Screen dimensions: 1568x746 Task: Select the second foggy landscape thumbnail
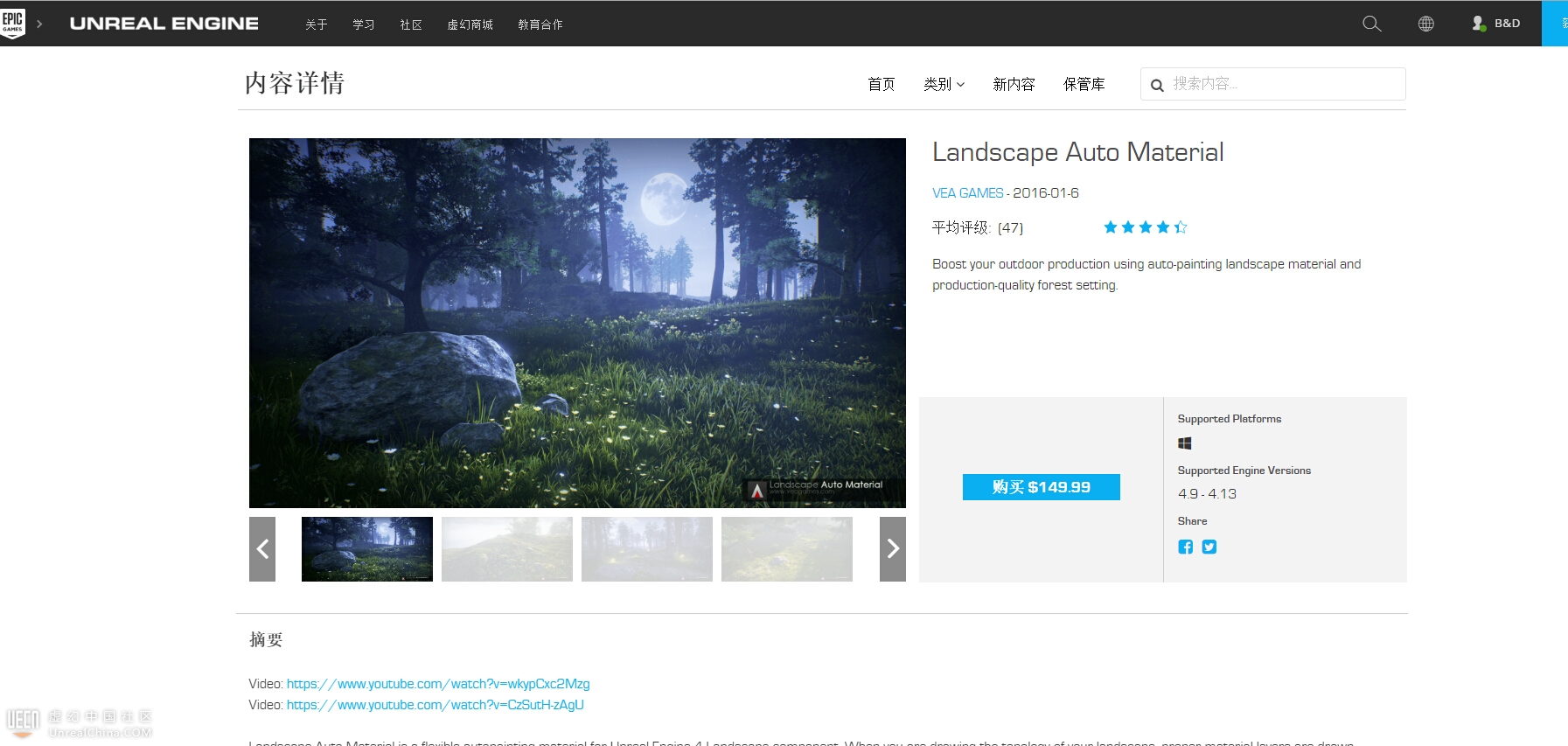pyautogui.click(x=507, y=549)
